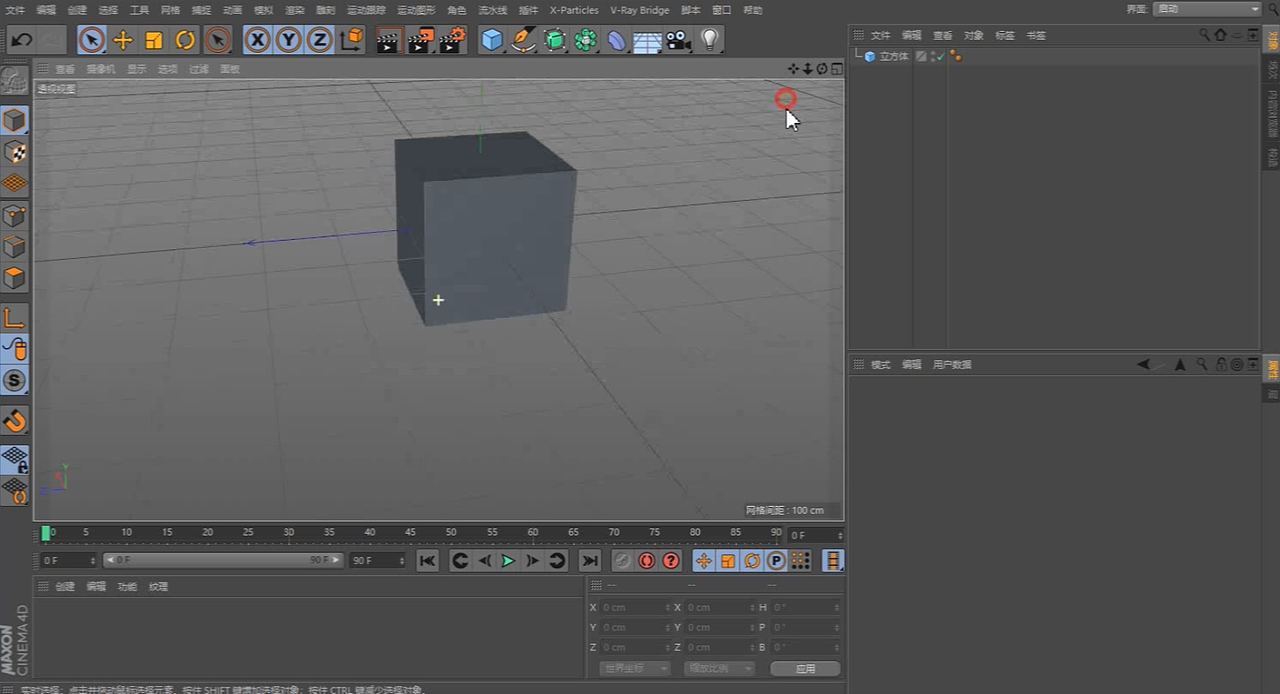
Task: Click the Enable Axis L-shaped icon
Action: tap(14, 318)
